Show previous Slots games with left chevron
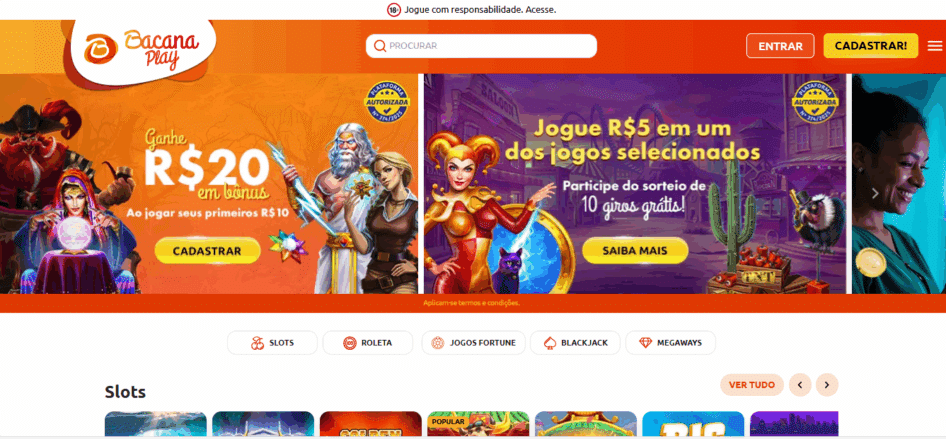Image resolution: width=946 pixels, height=439 pixels. click(x=800, y=385)
